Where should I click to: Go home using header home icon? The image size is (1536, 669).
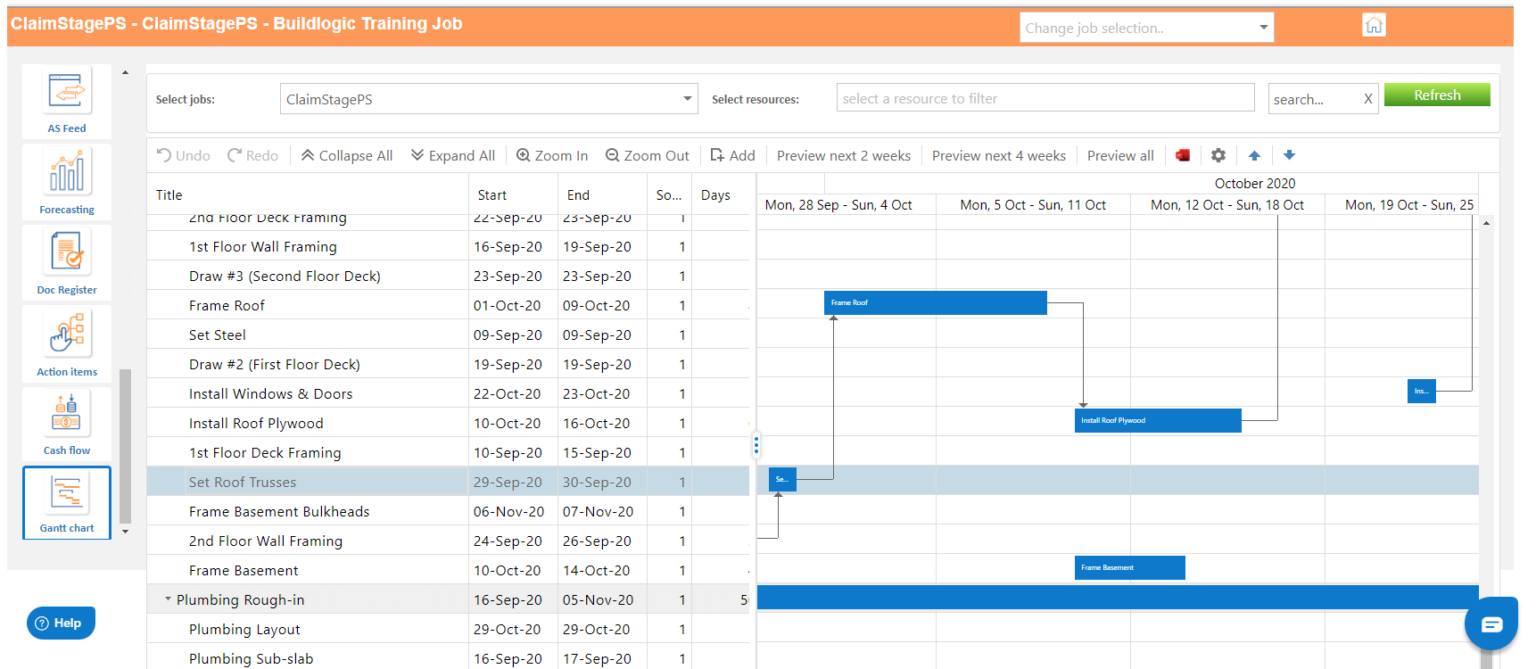click(1373, 23)
